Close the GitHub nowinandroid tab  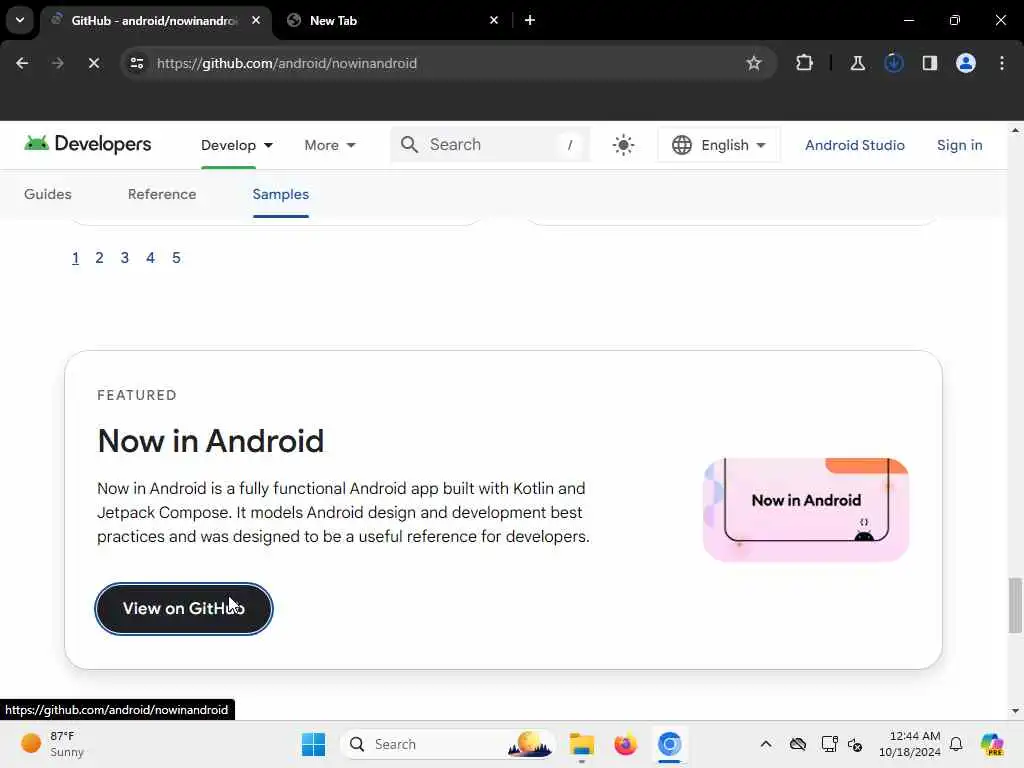pos(256,20)
